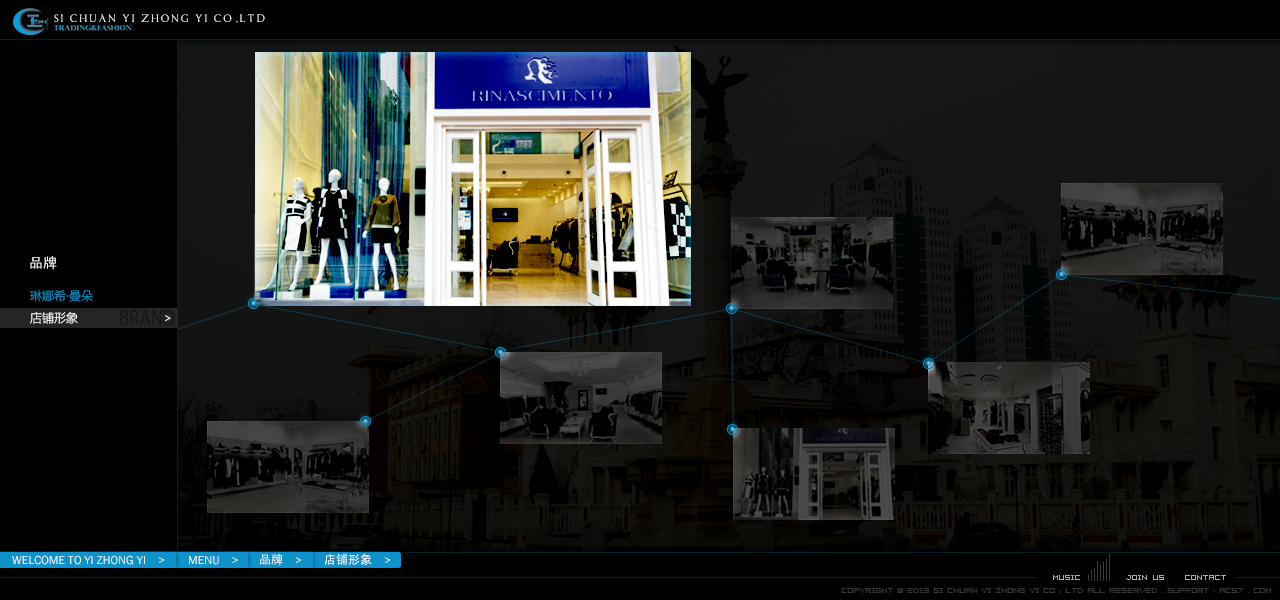
Task: Open the grayscale thumbnail at the far right top
Action: (x=1142, y=229)
